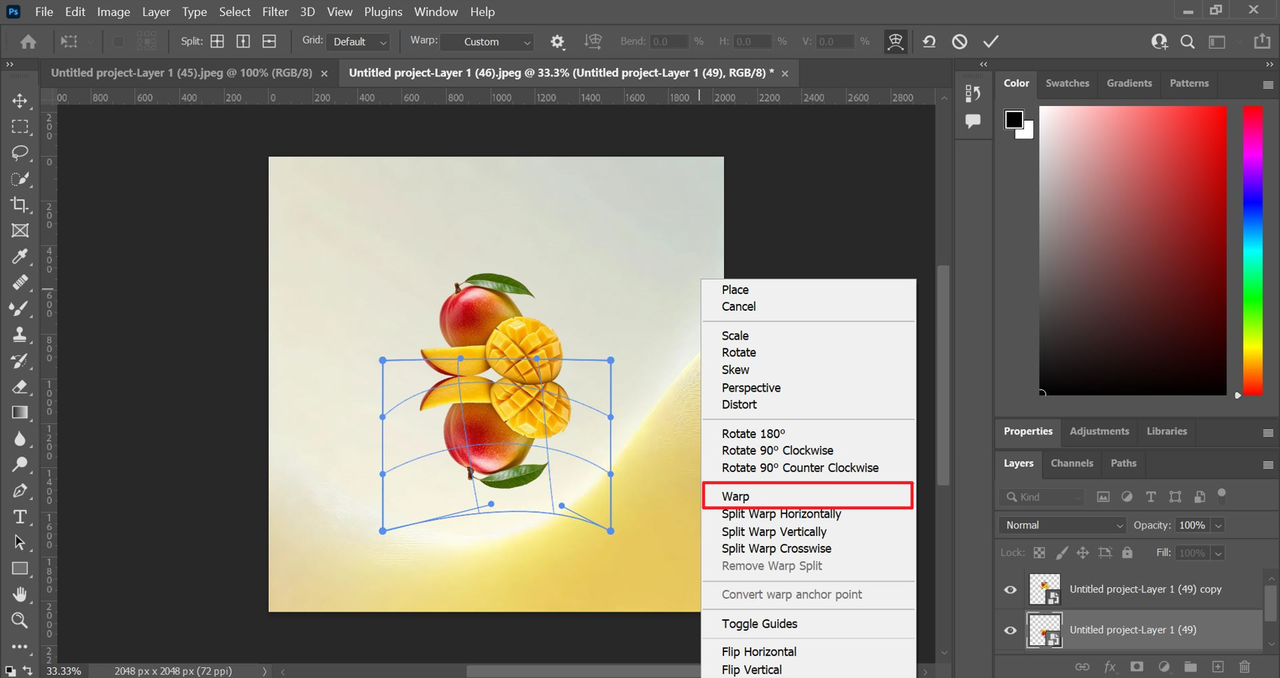Toggle lock image pixels brush icon

pos(1061,552)
